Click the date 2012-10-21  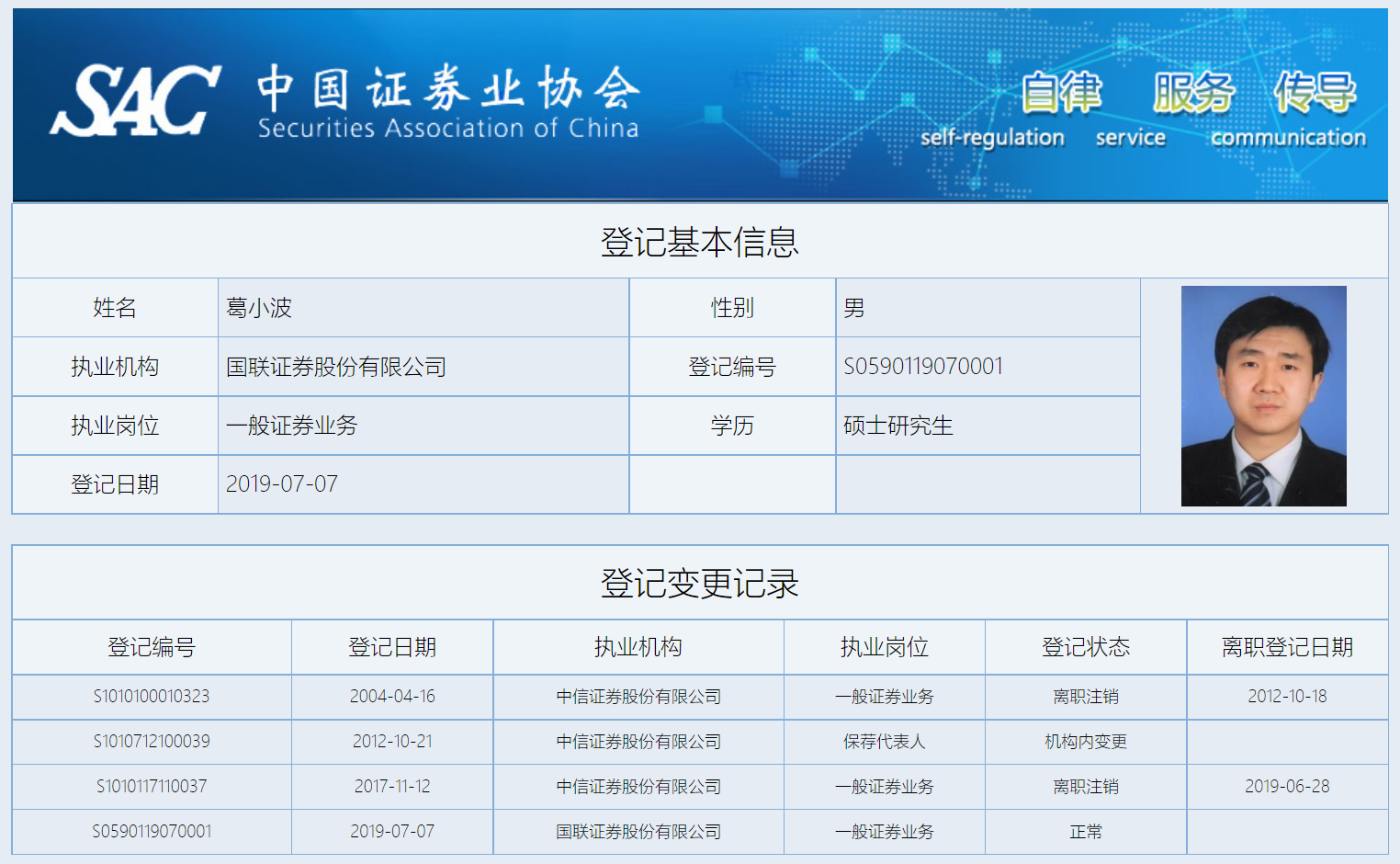(392, 742)
